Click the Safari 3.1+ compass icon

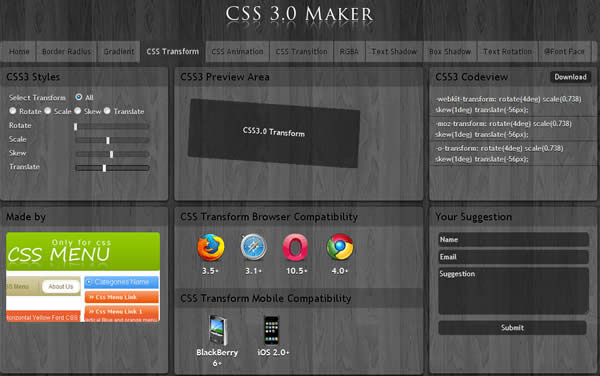click(x=253, y=247)
